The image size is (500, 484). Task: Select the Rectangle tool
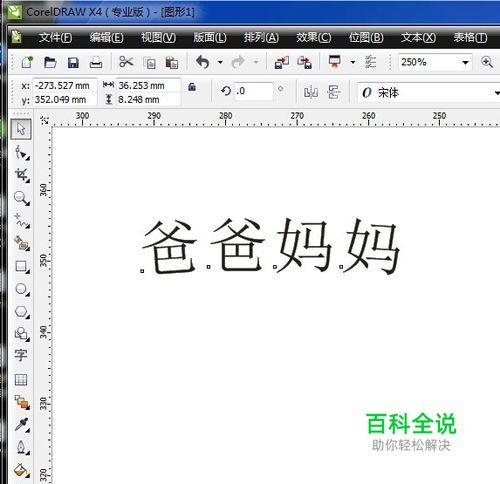(22, 266)
